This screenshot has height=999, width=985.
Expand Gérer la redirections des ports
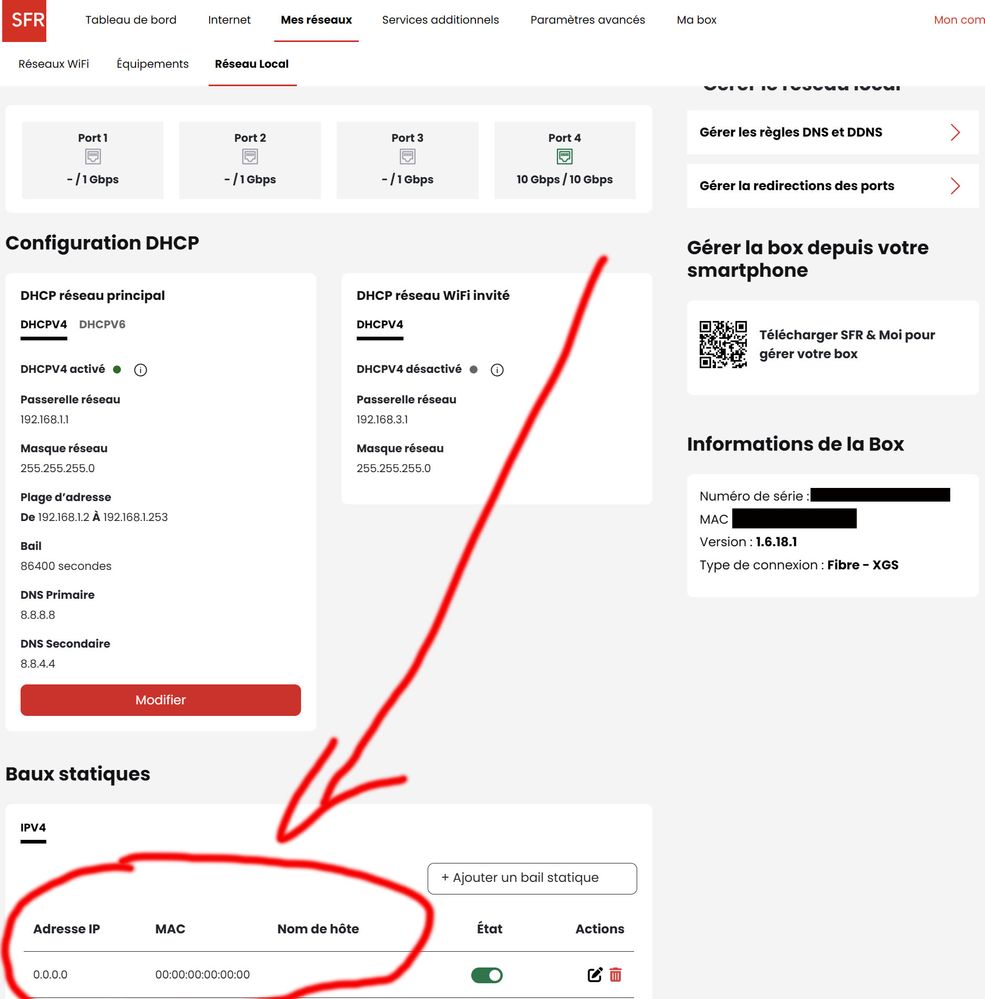click(832, 186)
